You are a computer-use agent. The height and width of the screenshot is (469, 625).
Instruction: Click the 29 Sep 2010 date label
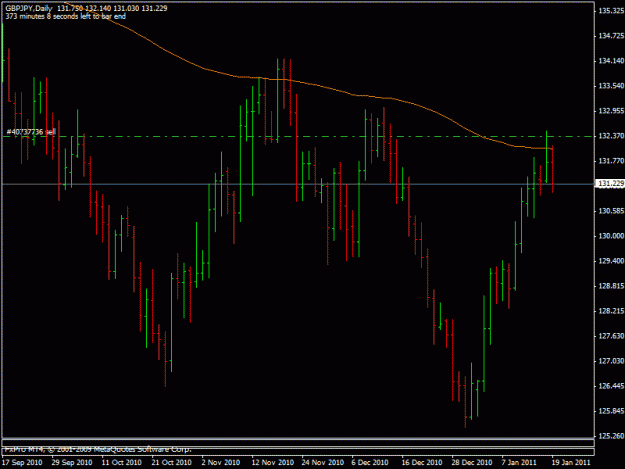coord(72,462)
